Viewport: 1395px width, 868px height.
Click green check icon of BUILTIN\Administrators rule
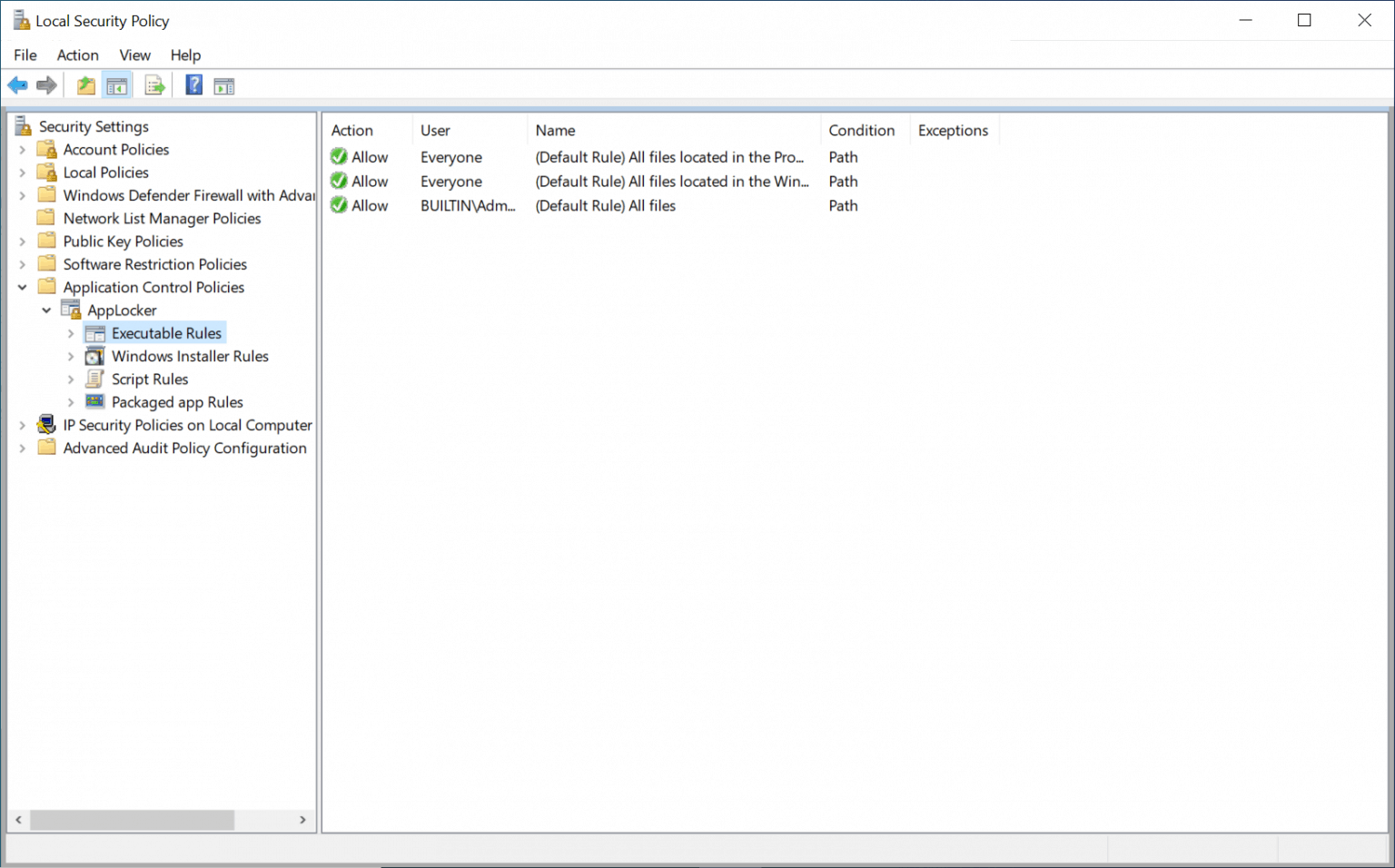[x=339, y=205]
